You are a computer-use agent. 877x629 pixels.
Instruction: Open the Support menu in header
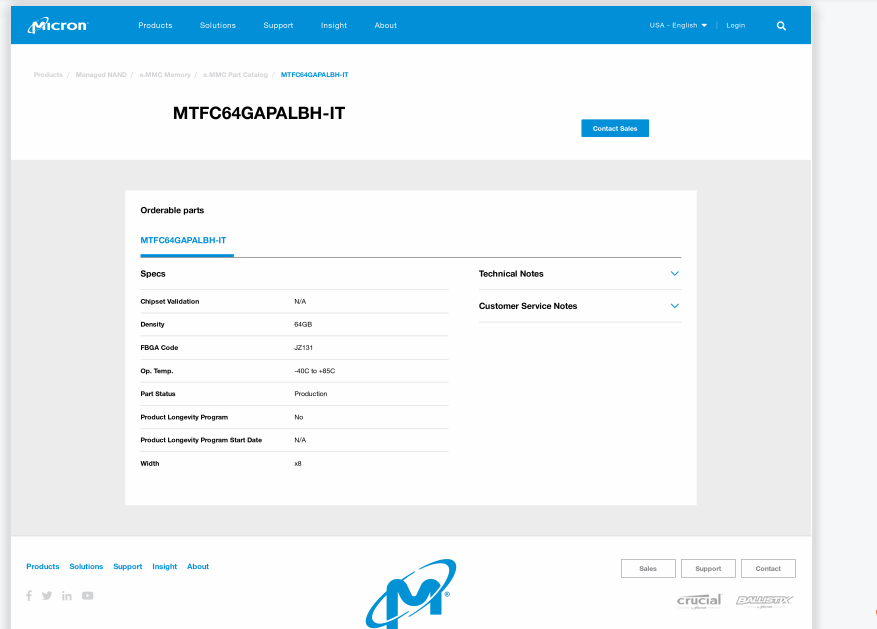[278, 25]
